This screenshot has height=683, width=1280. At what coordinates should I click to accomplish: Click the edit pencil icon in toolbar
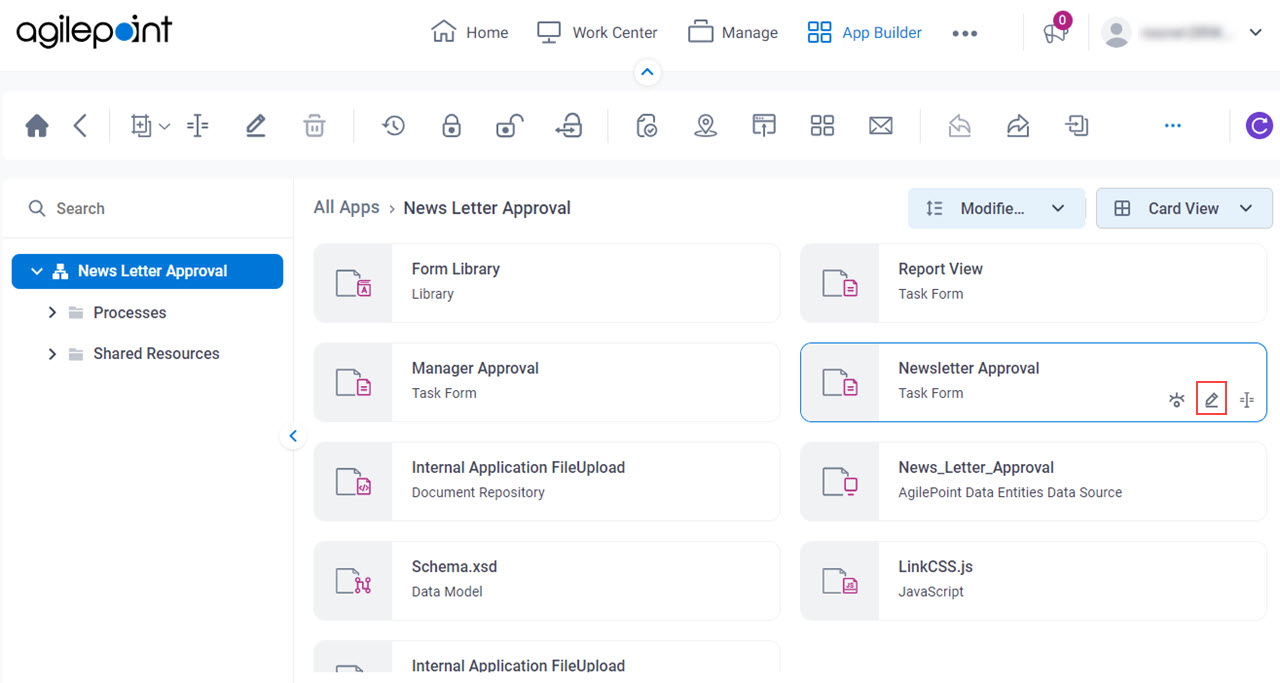(x=255, y=126)
